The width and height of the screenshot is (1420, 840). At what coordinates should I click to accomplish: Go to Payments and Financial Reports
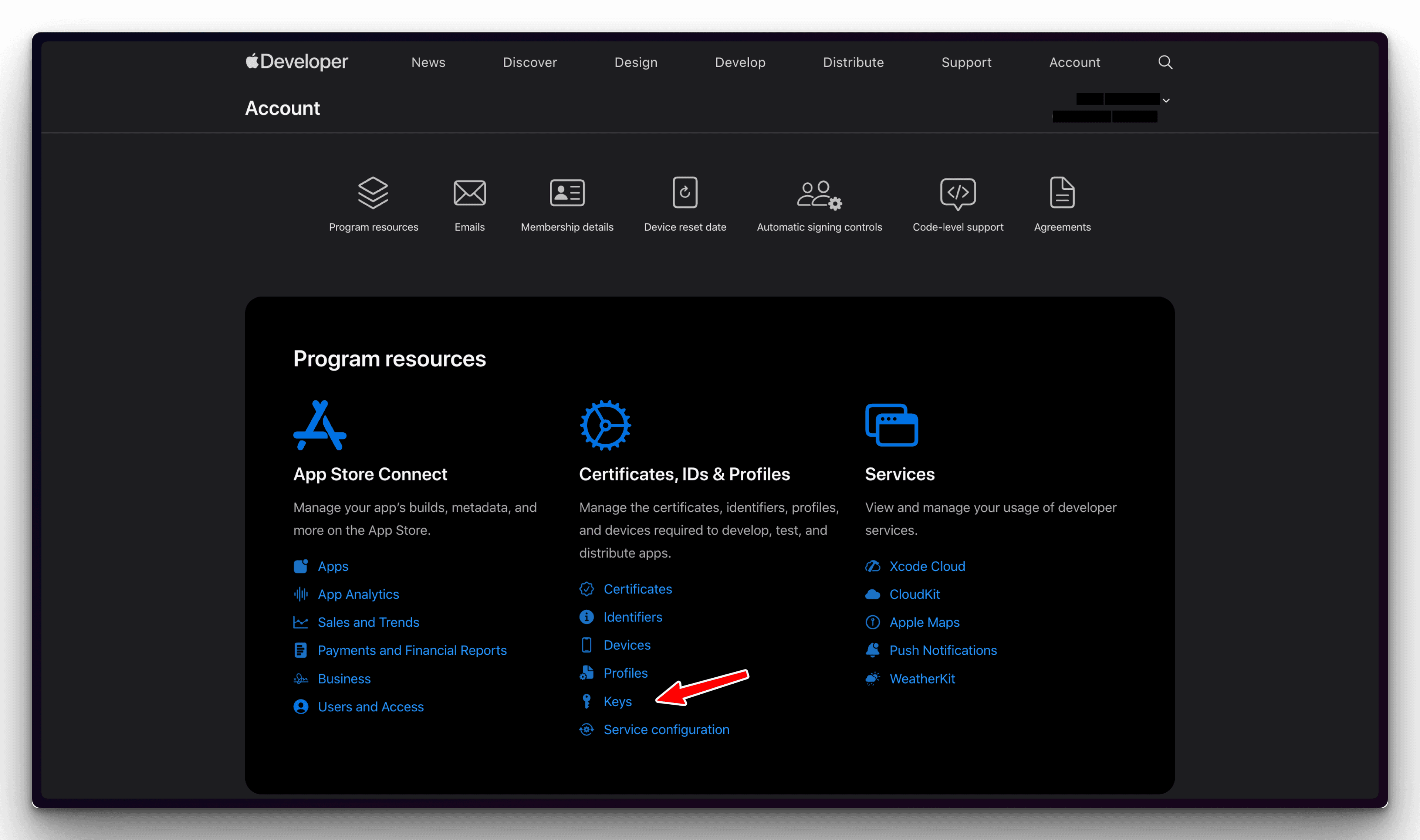click(412, 650)
